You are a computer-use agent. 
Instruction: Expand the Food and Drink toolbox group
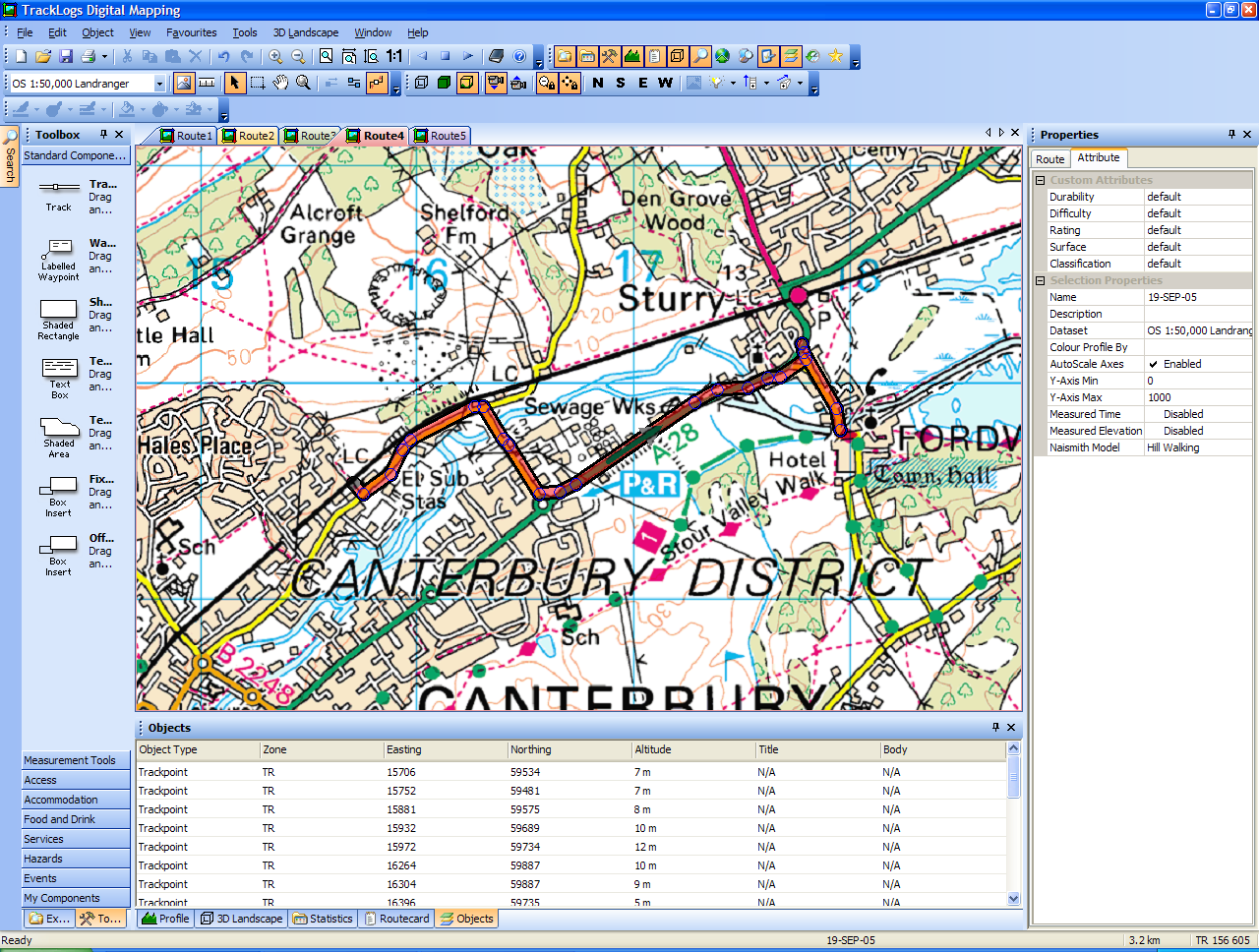76,819
